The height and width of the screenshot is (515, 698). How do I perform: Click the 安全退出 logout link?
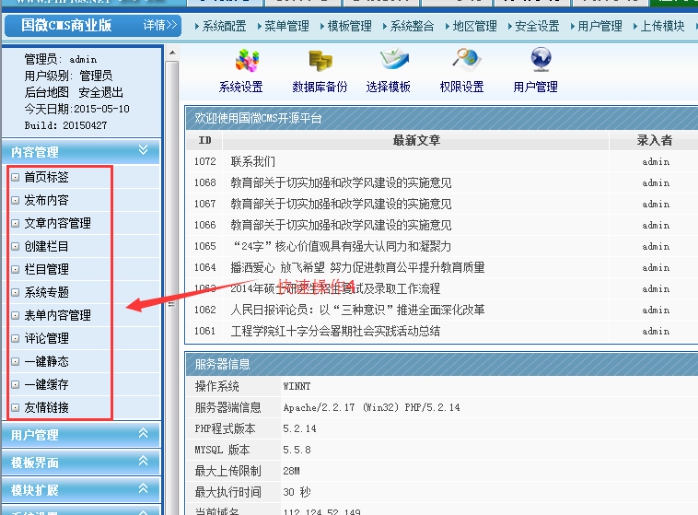point(101,92)
